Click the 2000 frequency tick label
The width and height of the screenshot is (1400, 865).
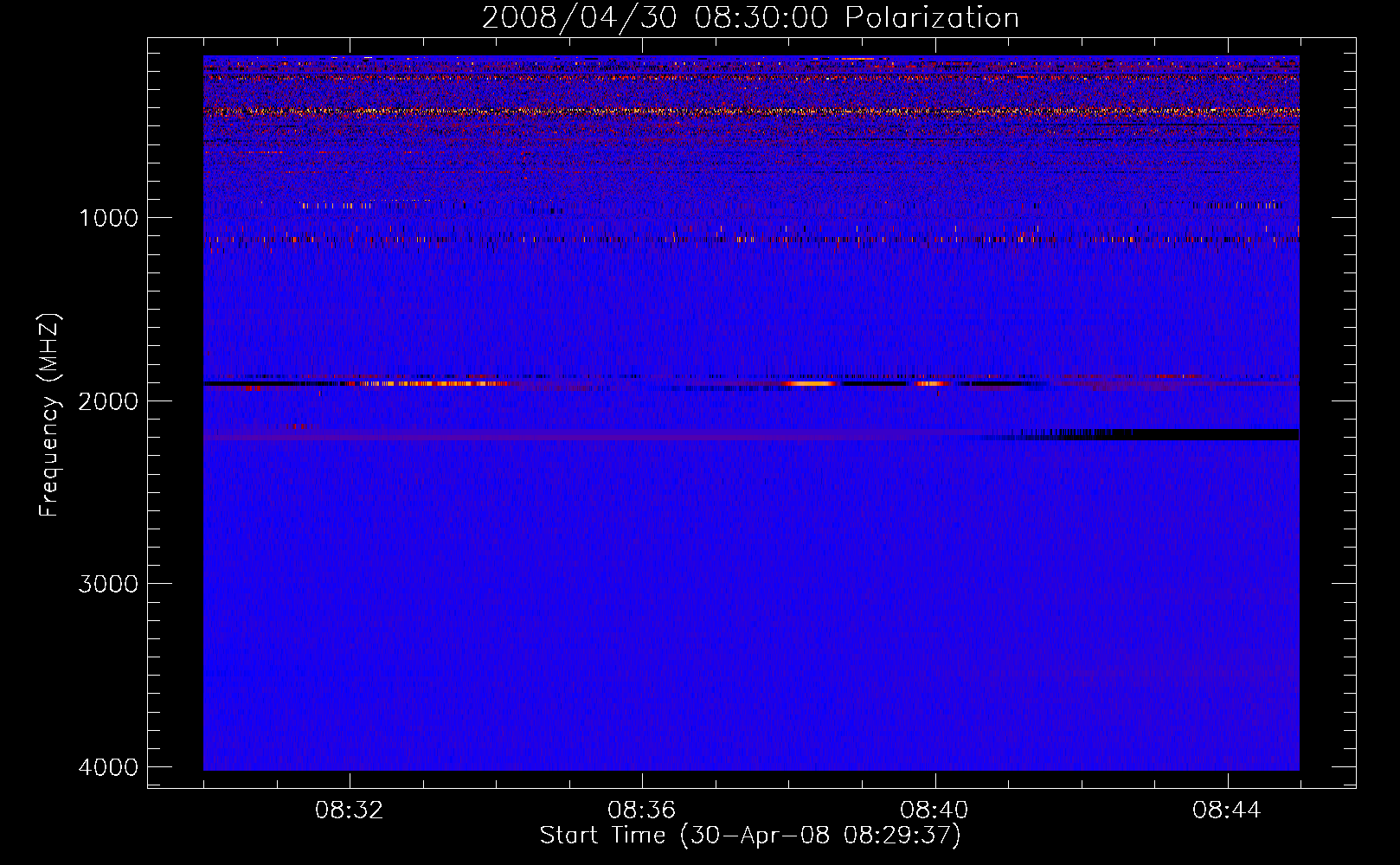108,401
